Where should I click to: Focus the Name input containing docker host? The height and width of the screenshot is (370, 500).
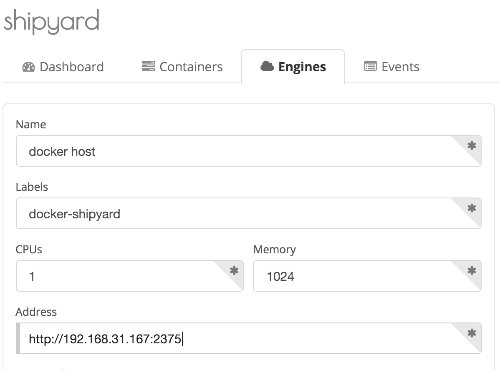coord(249,151)
